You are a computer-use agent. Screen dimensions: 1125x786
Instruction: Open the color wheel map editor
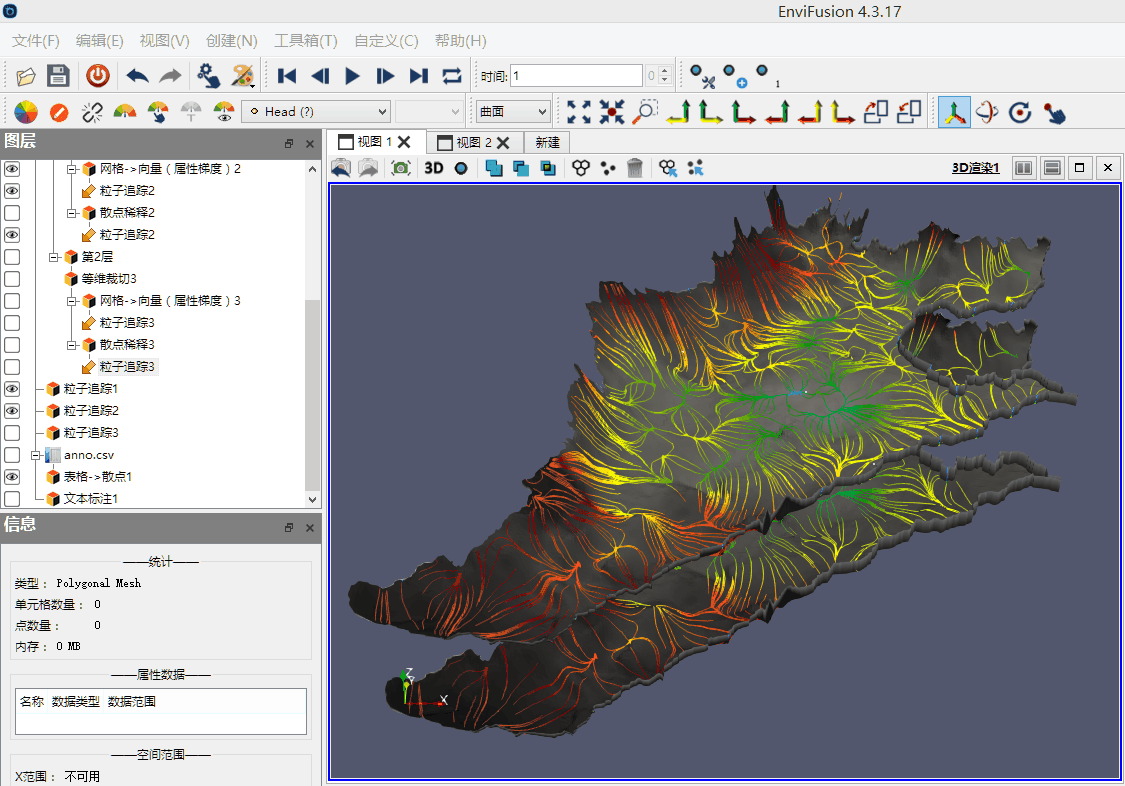click(26, 113)
